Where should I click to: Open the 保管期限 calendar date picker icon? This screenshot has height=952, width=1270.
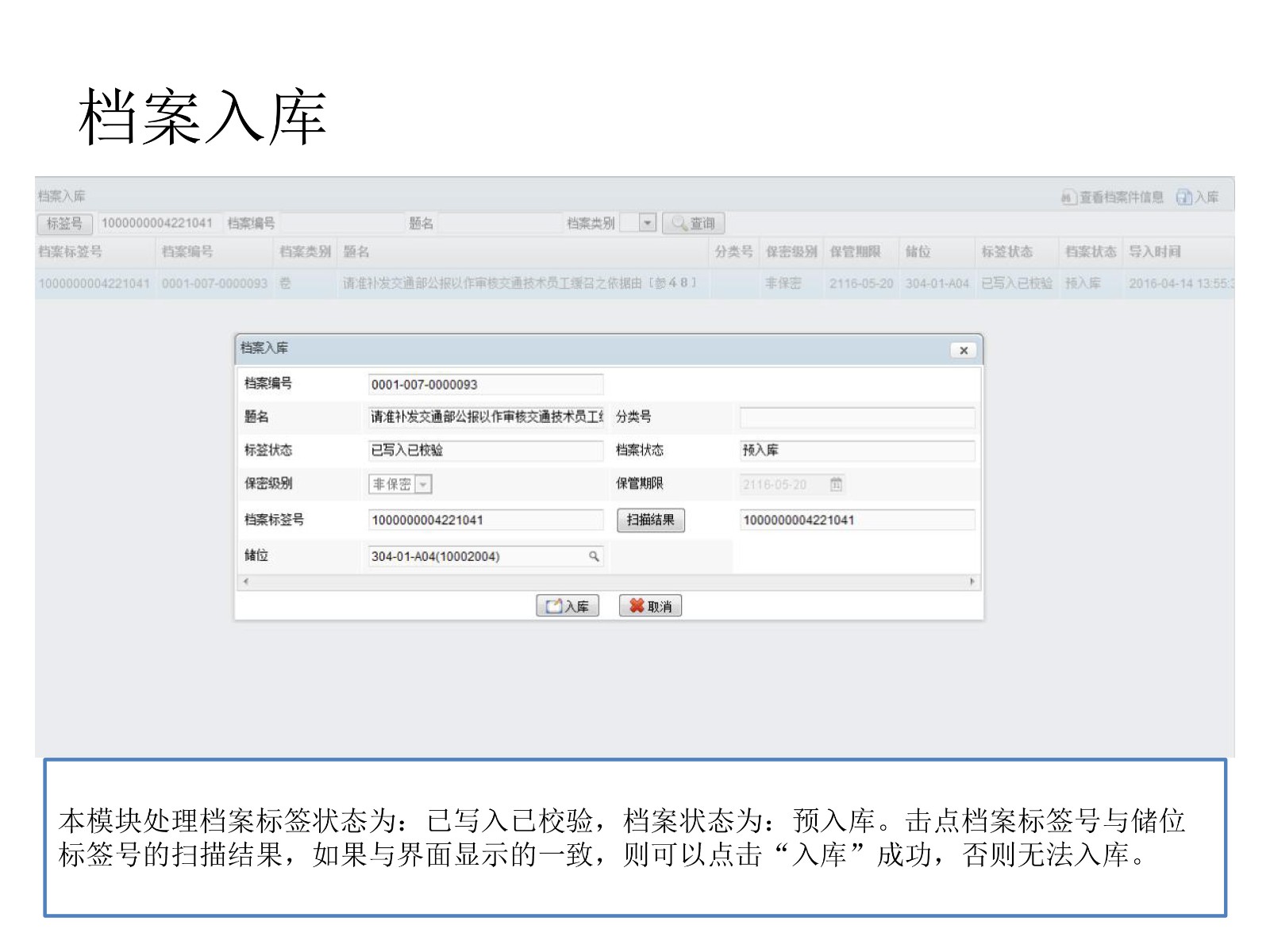coord(836,484)
